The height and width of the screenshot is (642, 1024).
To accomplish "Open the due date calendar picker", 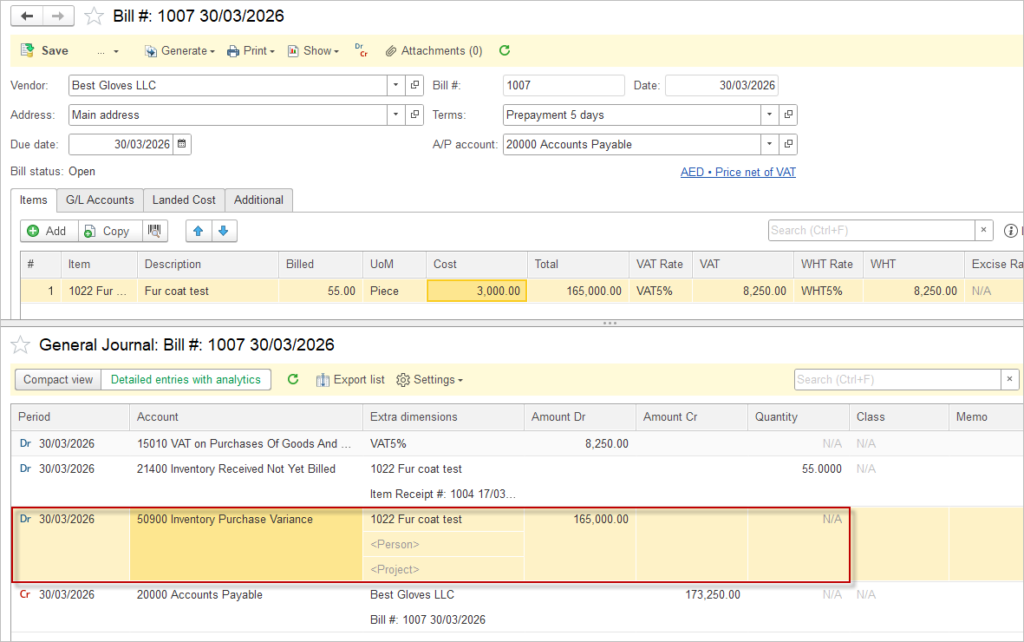I will pyautogui.click(x=182, y=144).
